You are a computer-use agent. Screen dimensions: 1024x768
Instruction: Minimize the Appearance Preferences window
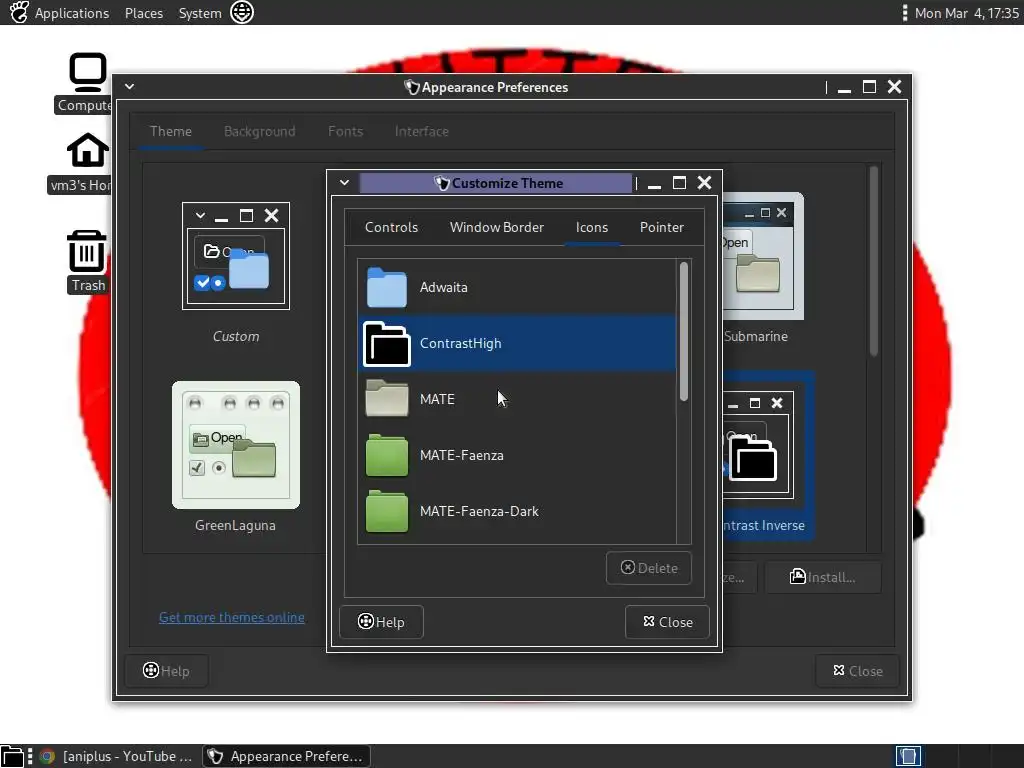[844, 88]
